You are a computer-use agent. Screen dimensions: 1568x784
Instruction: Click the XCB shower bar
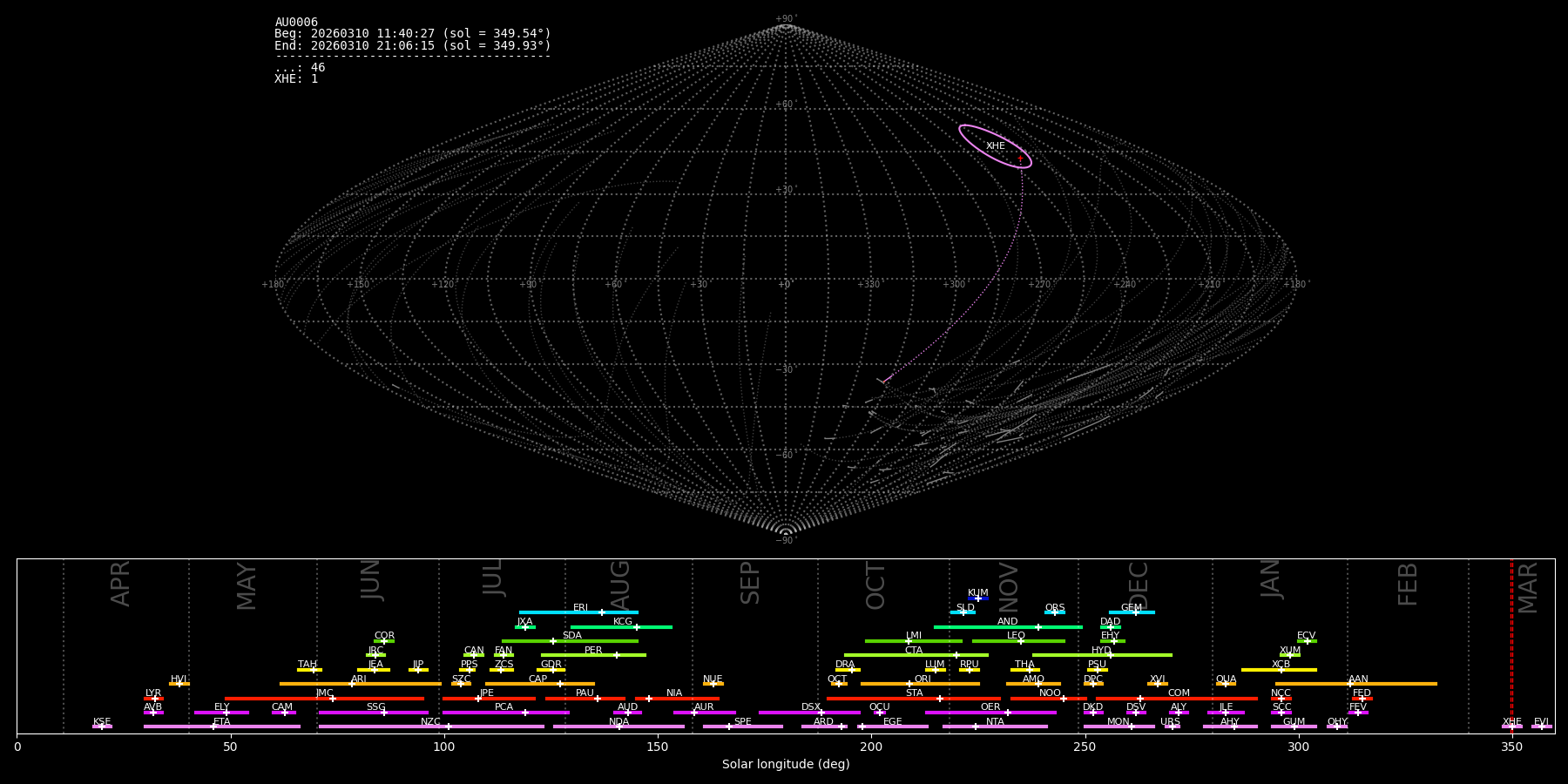[x=1279, y=669]
